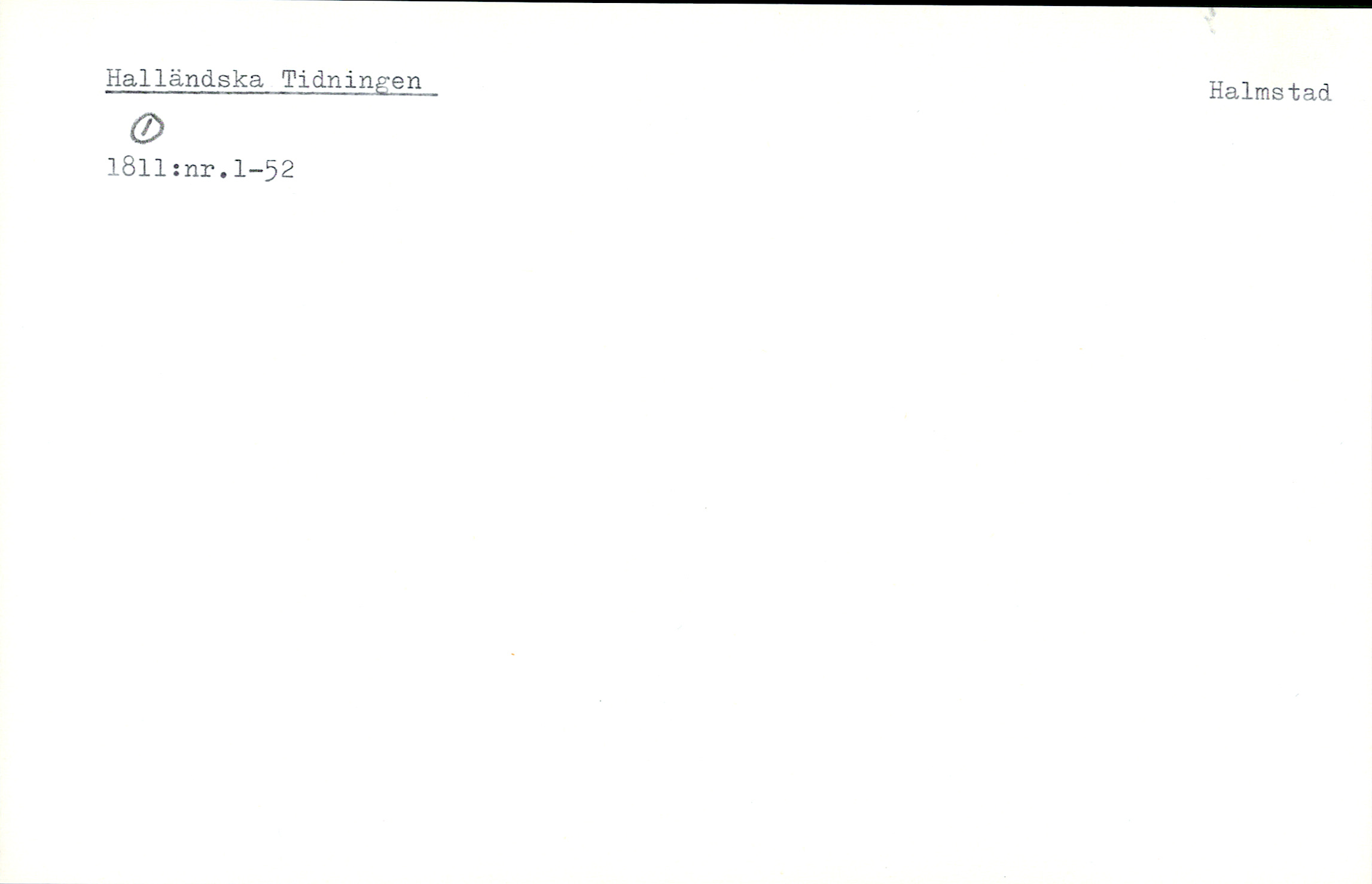
Task: Click the colon after 1811
Action: 176,171
